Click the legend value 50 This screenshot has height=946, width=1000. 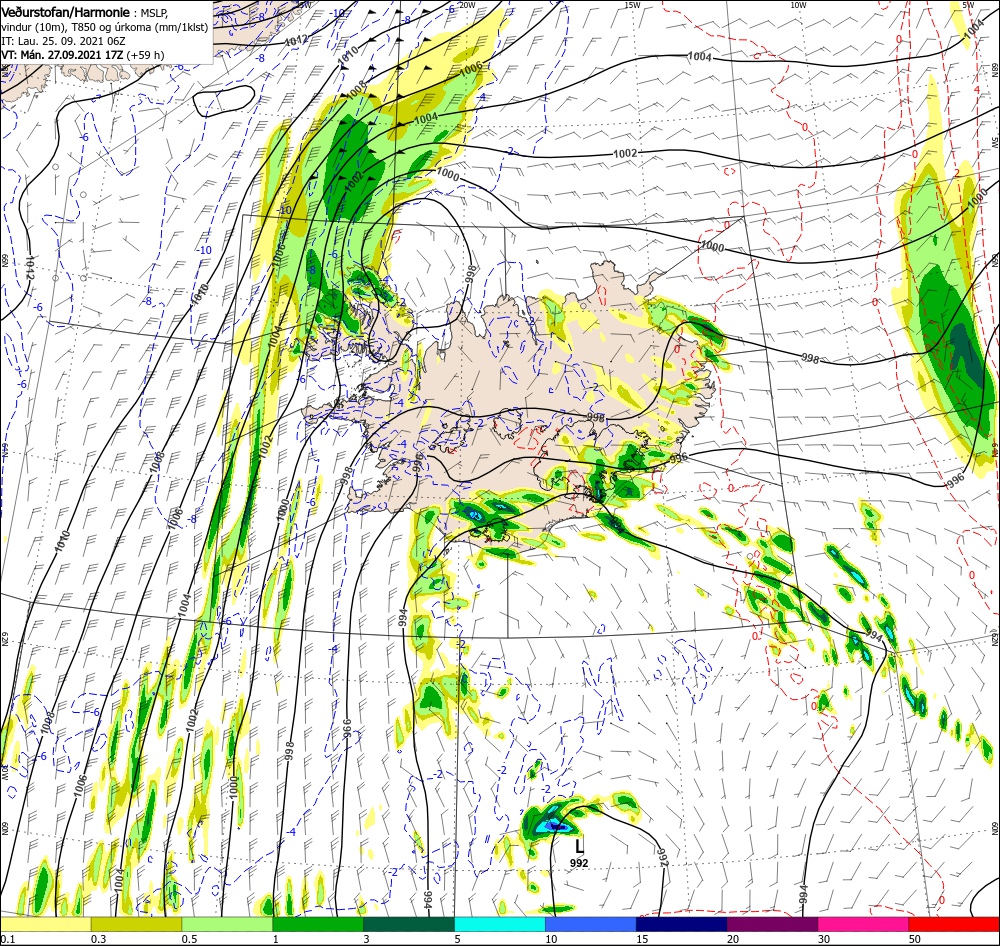click(915, 939)
